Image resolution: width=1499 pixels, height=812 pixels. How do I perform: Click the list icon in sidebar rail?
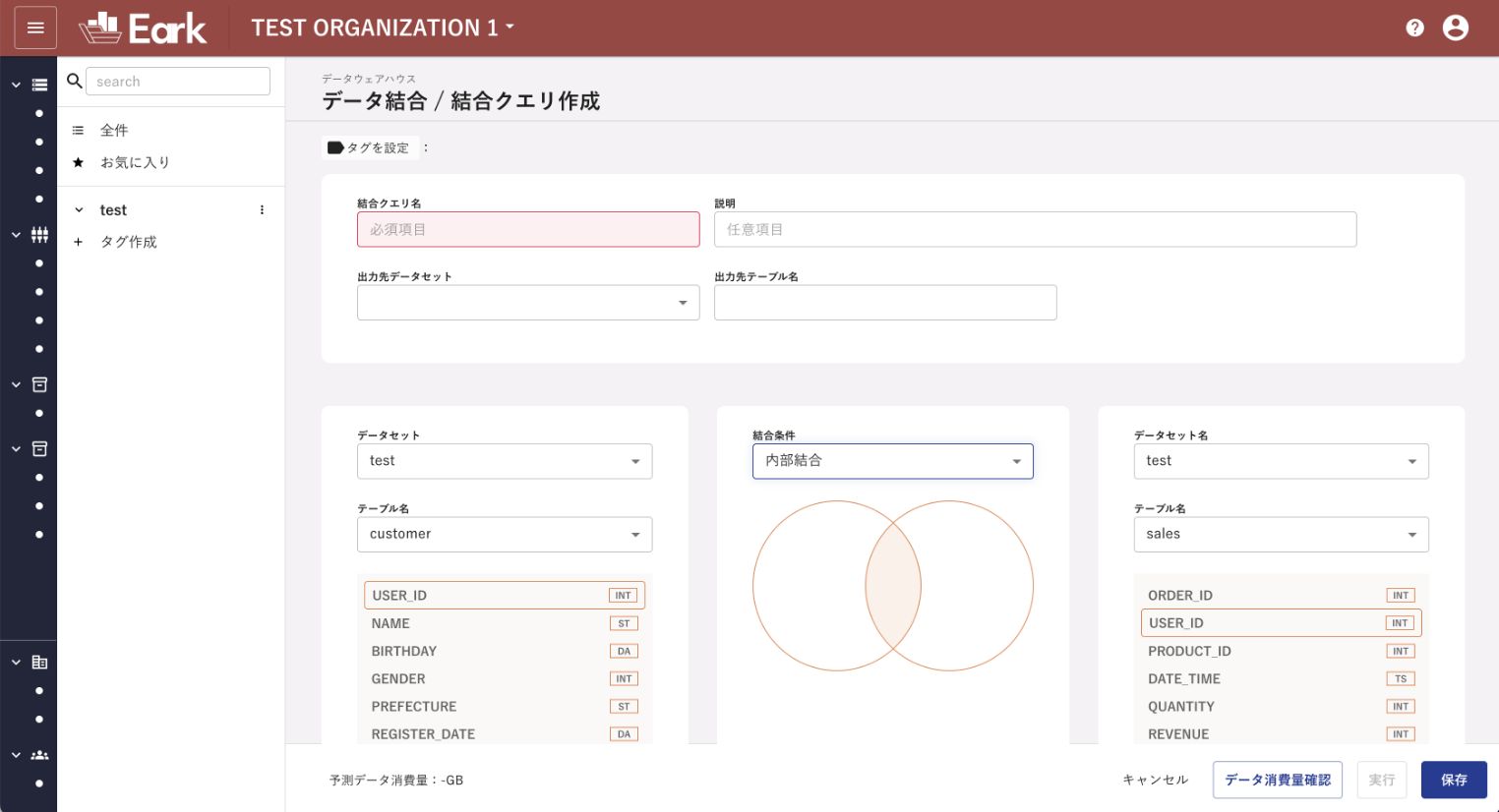click(x=39, y=85)
